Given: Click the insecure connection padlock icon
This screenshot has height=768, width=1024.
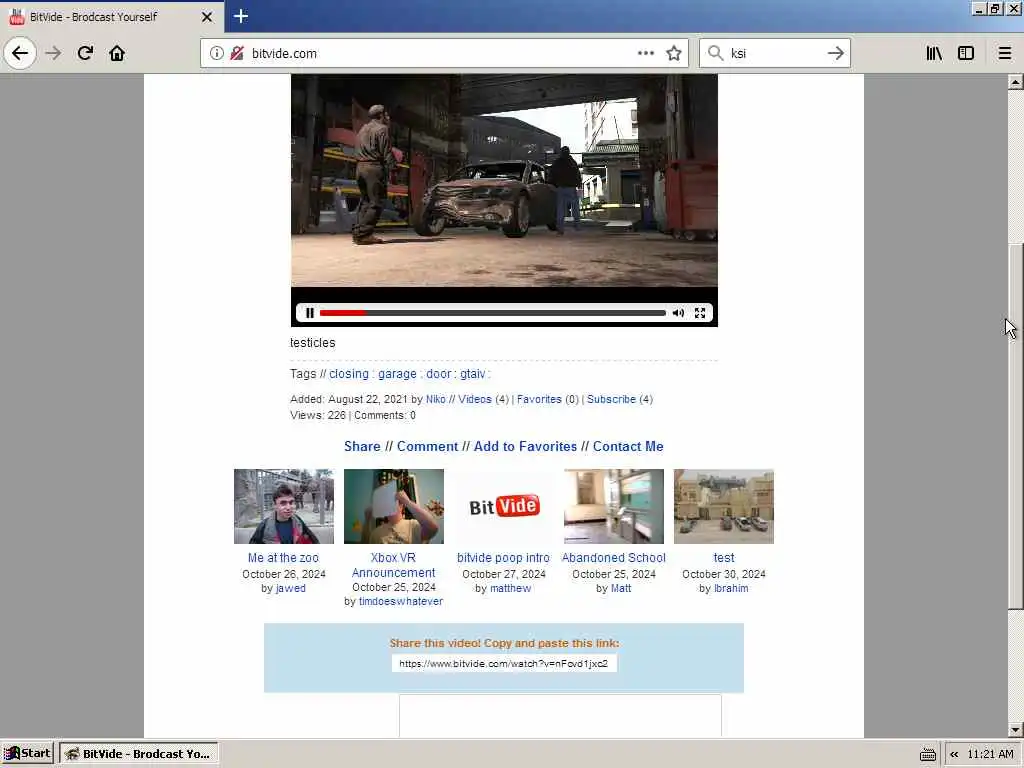Looking at the screenshot, I should (x=237, y=53).
